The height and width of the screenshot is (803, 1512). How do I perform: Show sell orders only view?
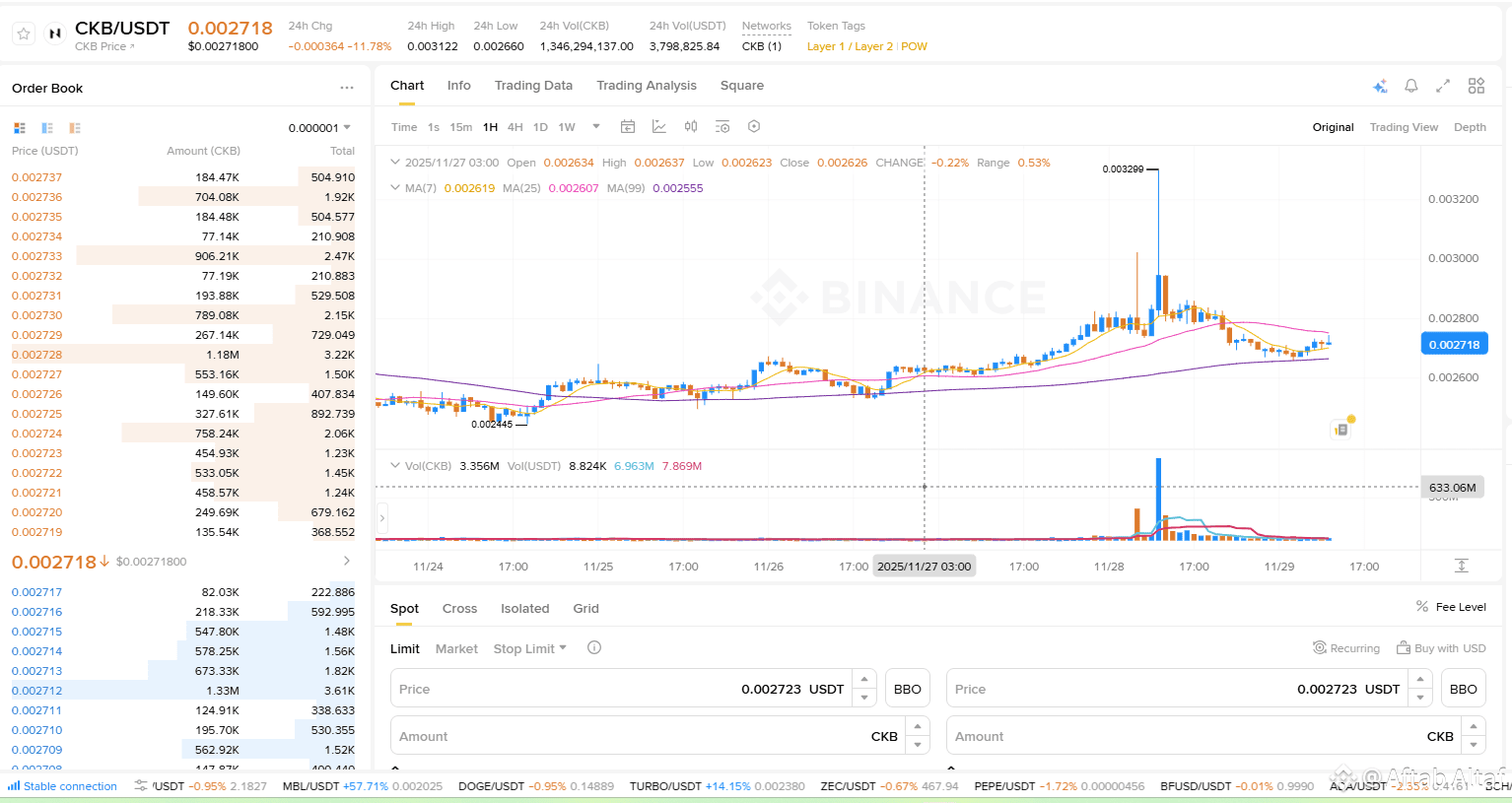75,128
